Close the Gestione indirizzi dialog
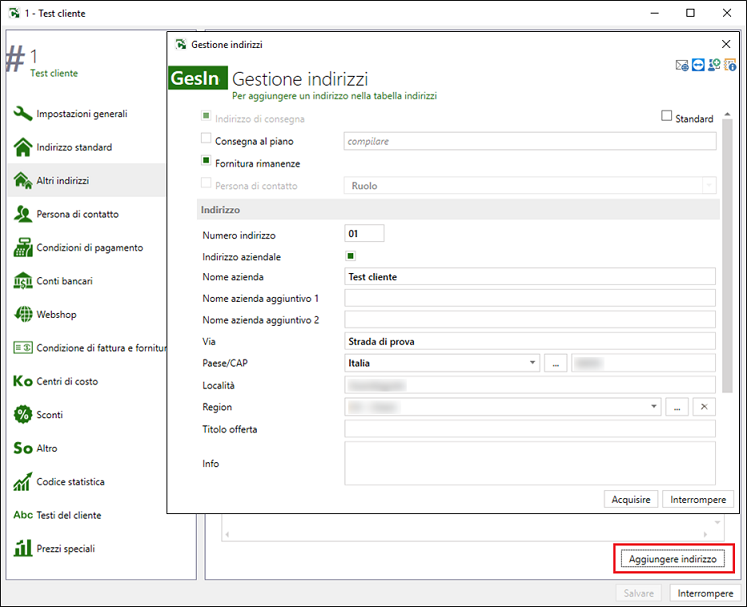 coord(726,44)
